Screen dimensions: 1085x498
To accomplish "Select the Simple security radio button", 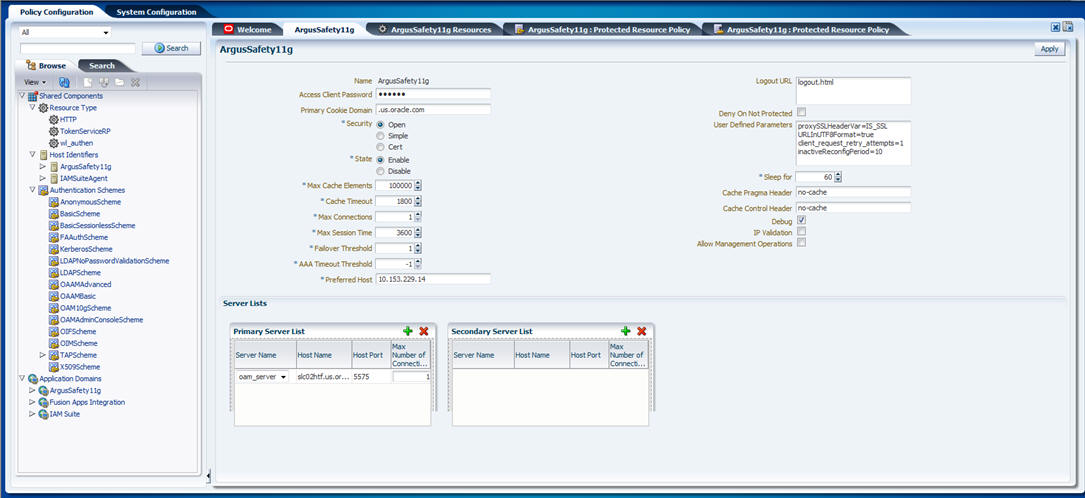I will [x=381, y=136].
